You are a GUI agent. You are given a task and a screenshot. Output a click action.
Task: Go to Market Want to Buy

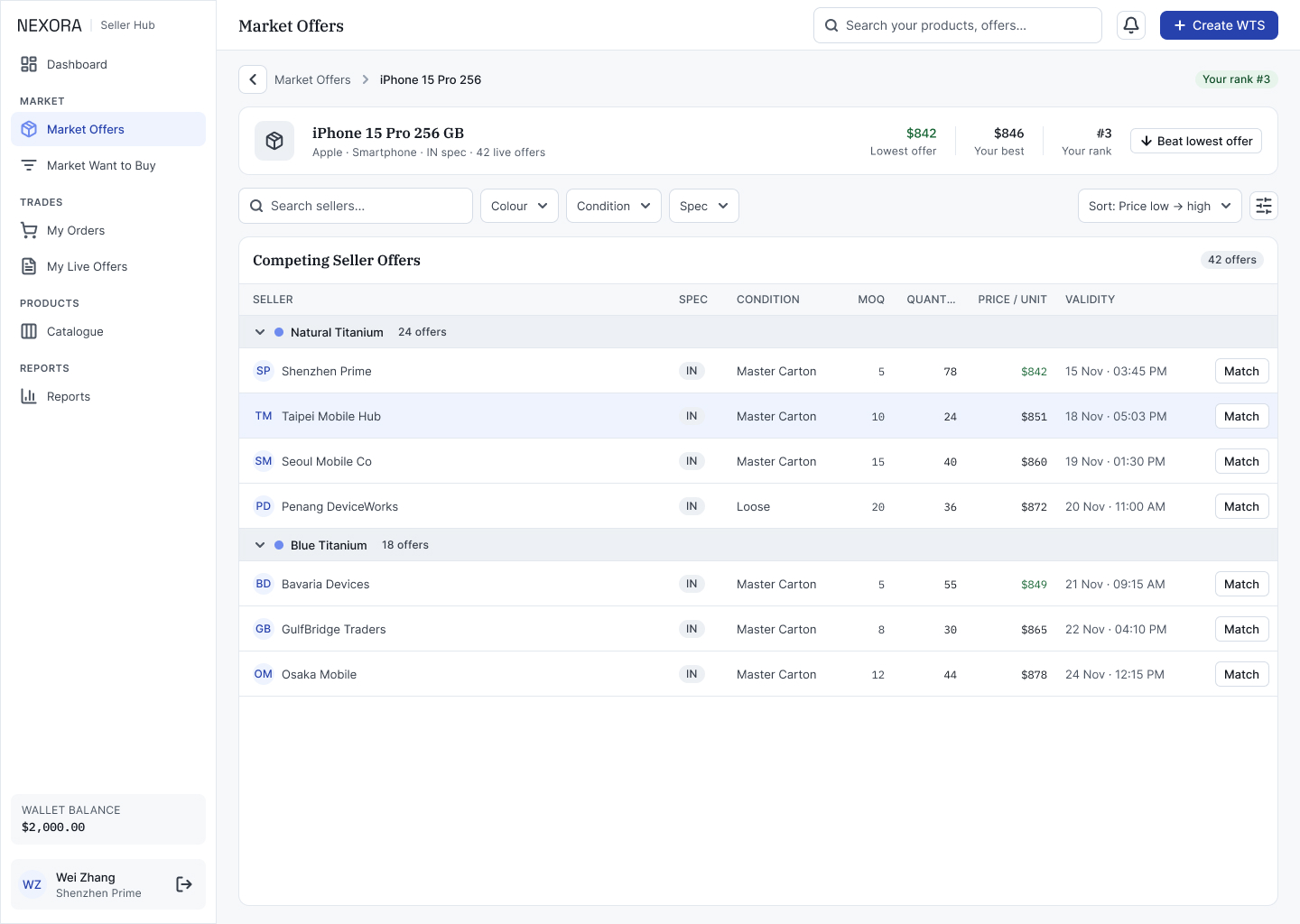pyautogui.click(x=108, y=165)
